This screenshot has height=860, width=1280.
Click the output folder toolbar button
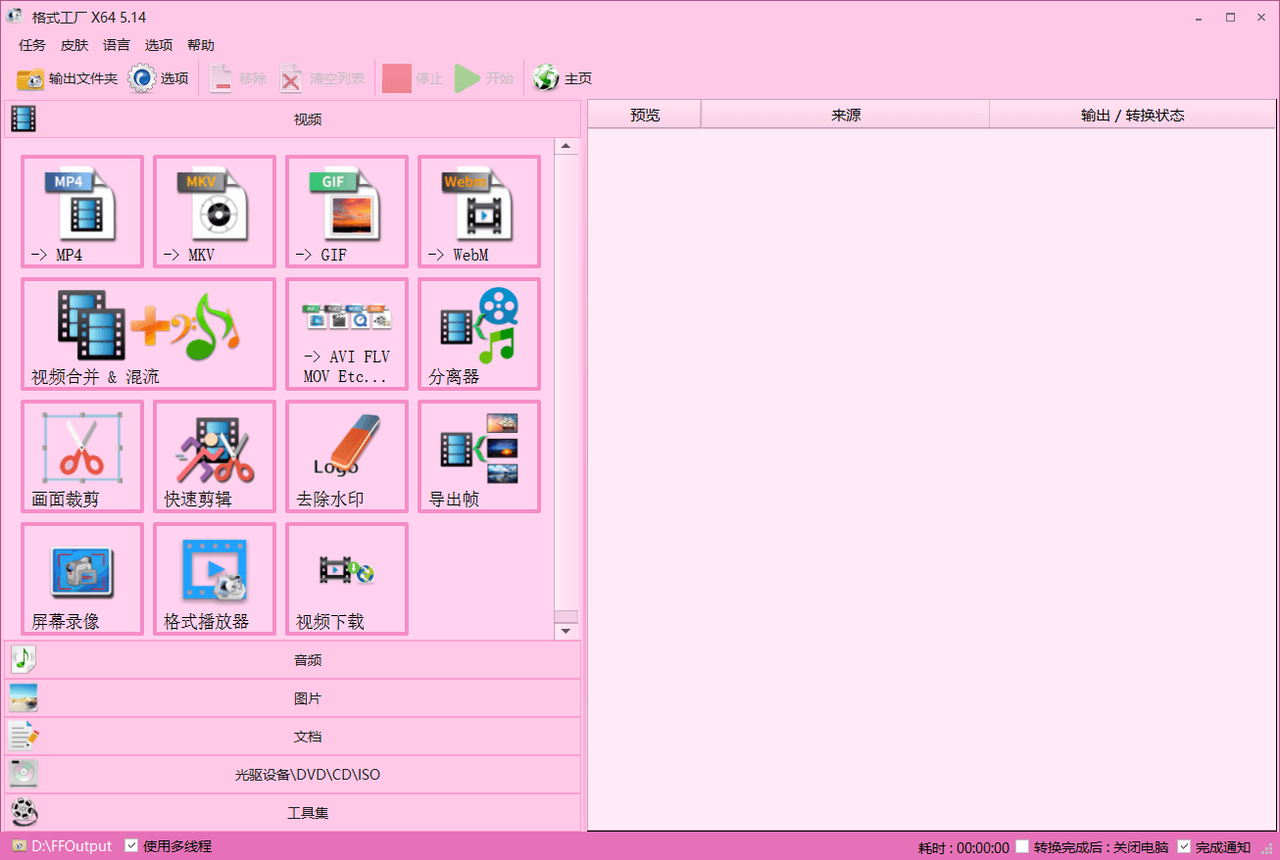tap(67, 78)
